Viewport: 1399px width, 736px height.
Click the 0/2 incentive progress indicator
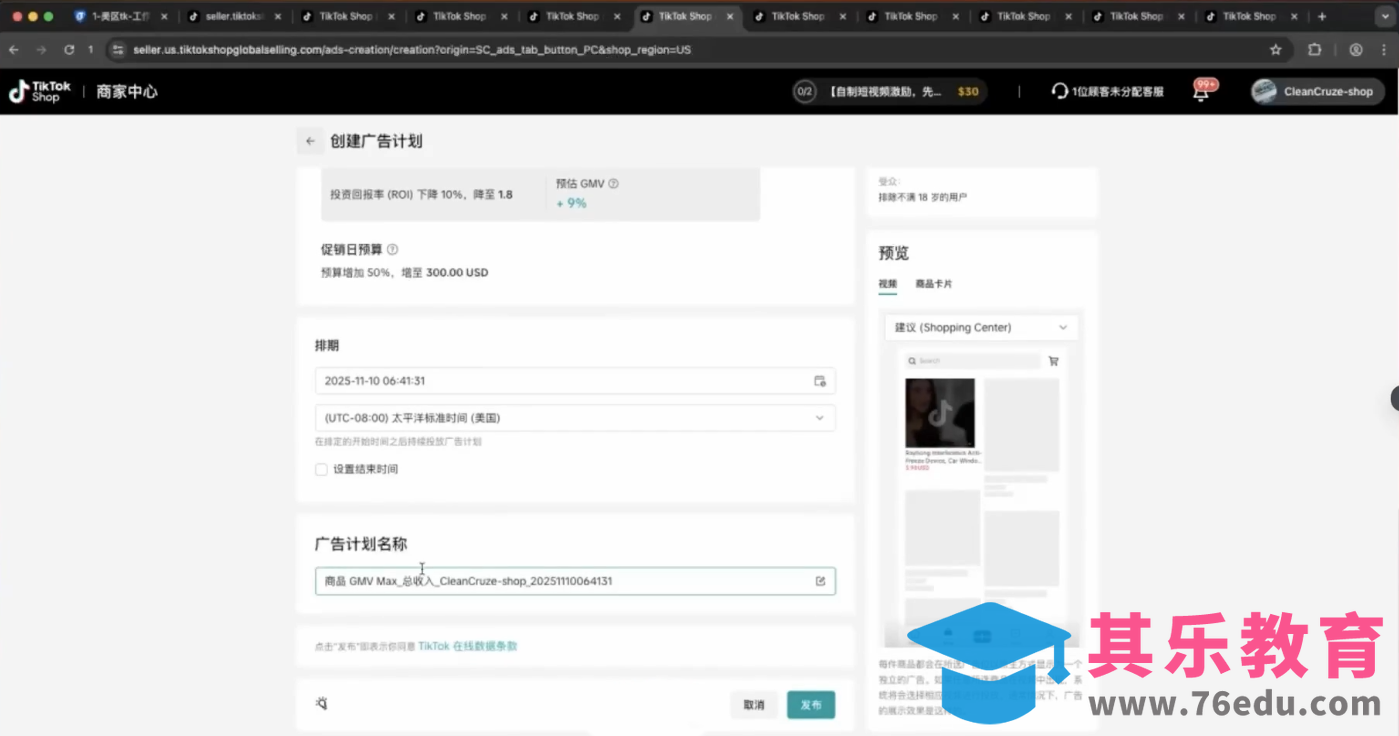click(805, 91)
